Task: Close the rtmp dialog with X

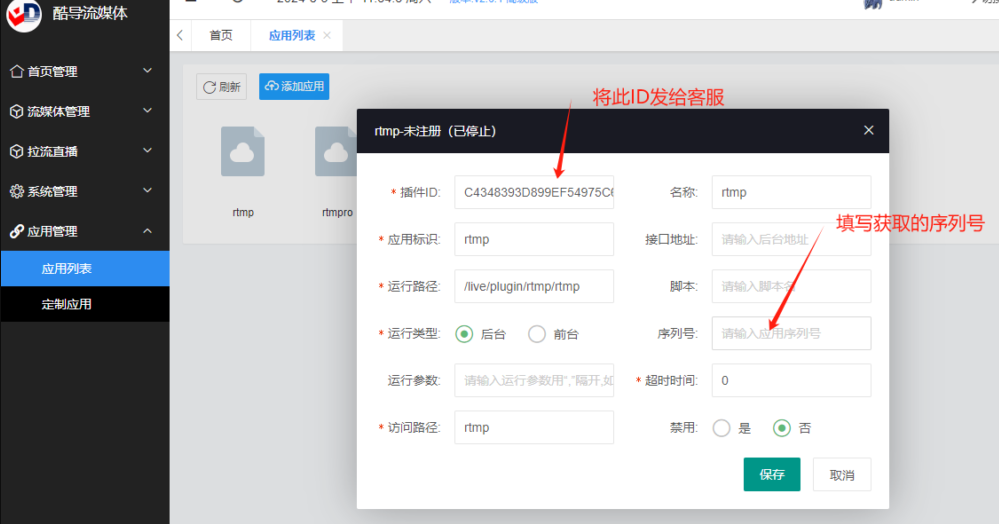Action: (x=868, y=130)
